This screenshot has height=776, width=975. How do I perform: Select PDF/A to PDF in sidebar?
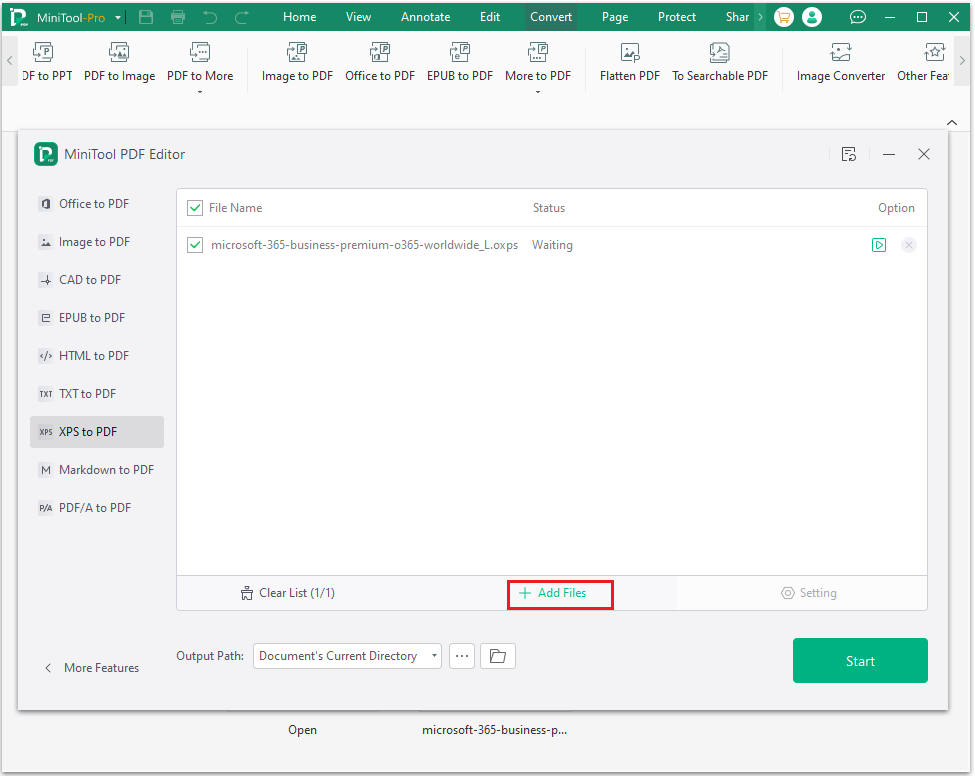click(x=97, y=507)
